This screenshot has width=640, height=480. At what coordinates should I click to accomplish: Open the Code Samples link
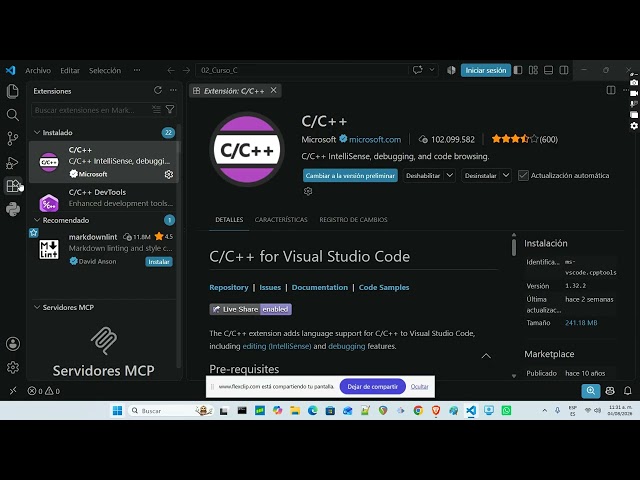click(x=384, y=287)
